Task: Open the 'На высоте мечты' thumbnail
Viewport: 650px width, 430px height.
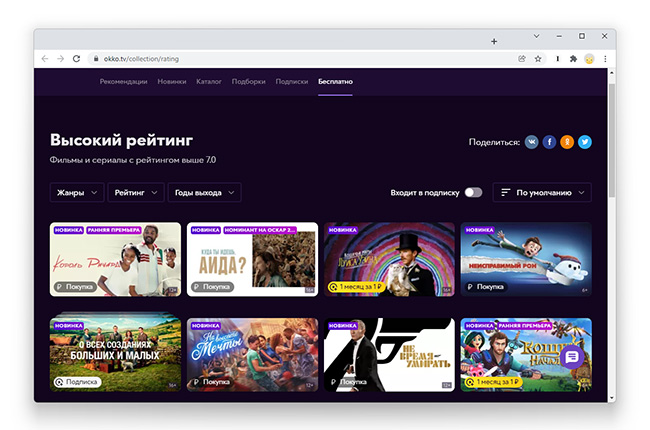Action: click(252, 355)
